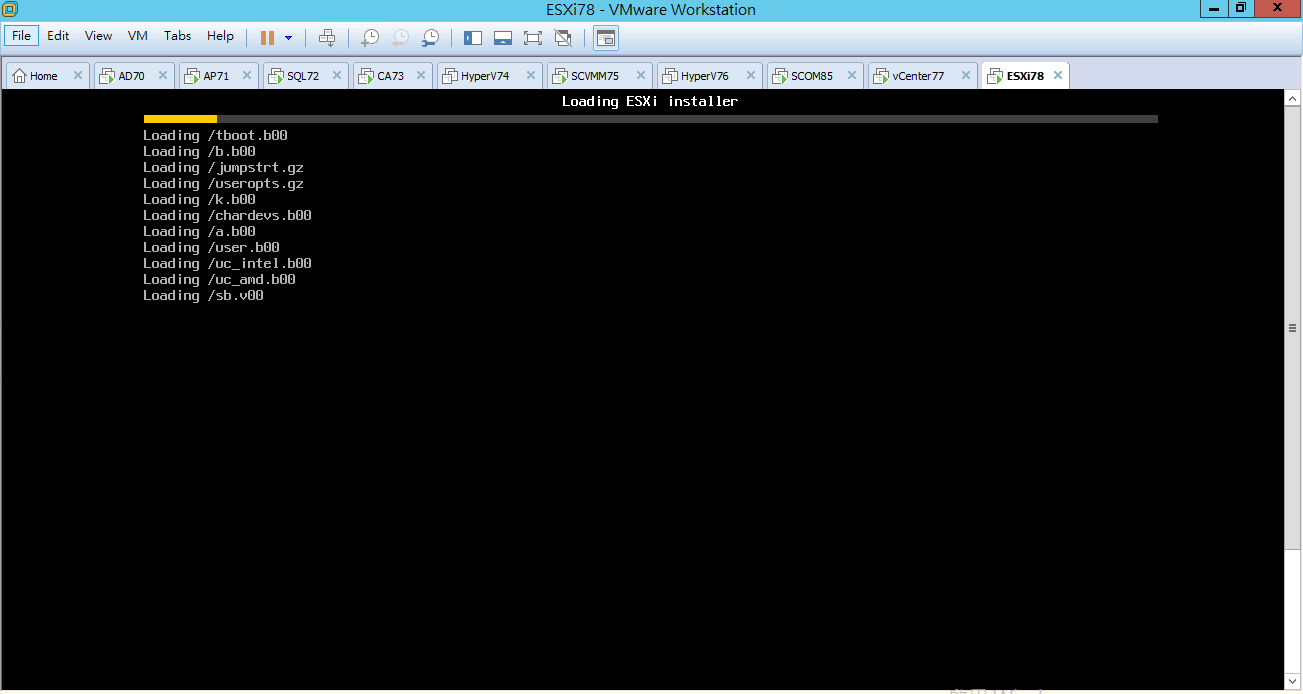Open the Tabs menu
1303x694 pixels.
click(x=177, y=36)
